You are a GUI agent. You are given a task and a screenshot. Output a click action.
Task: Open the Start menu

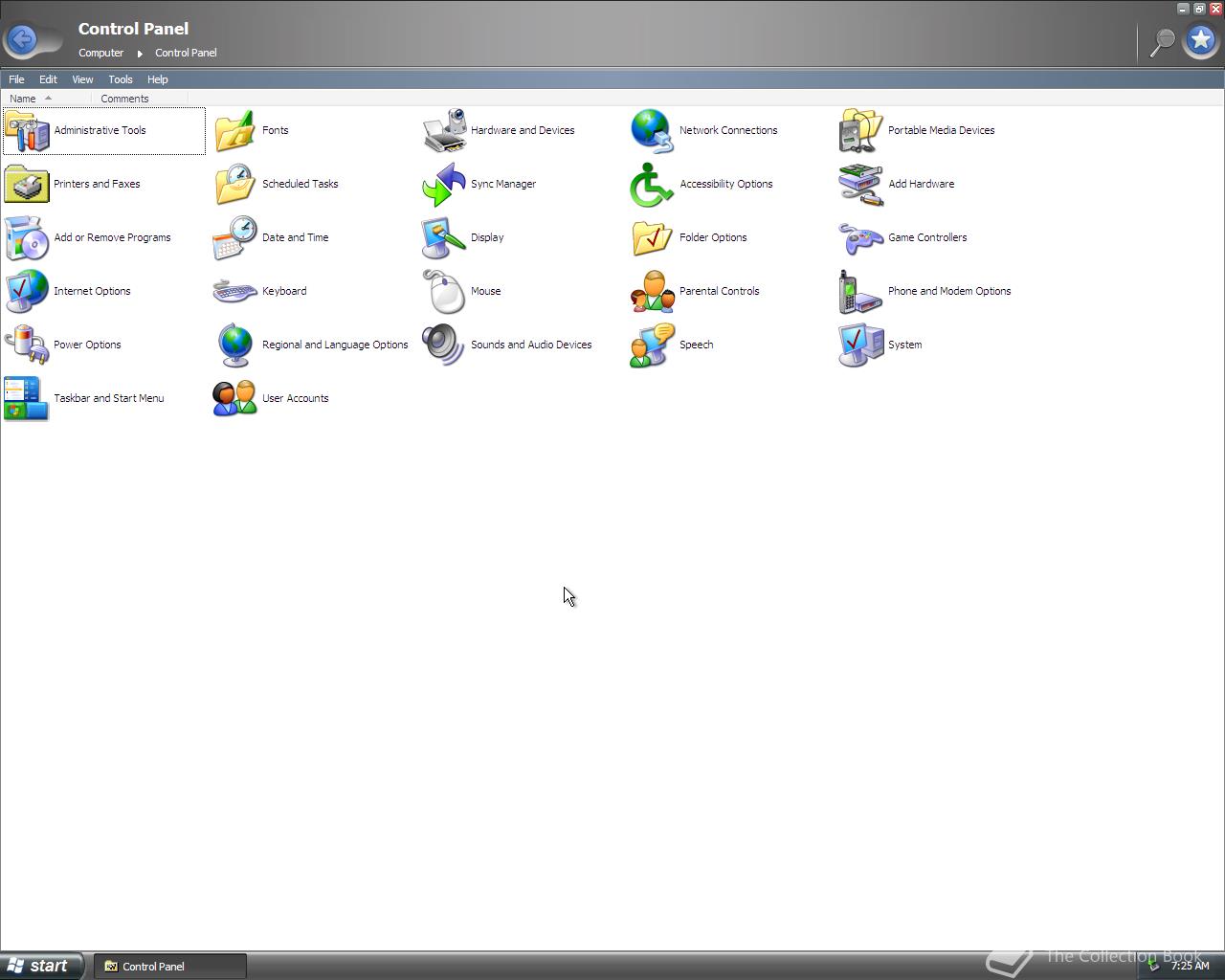point(42,966)
